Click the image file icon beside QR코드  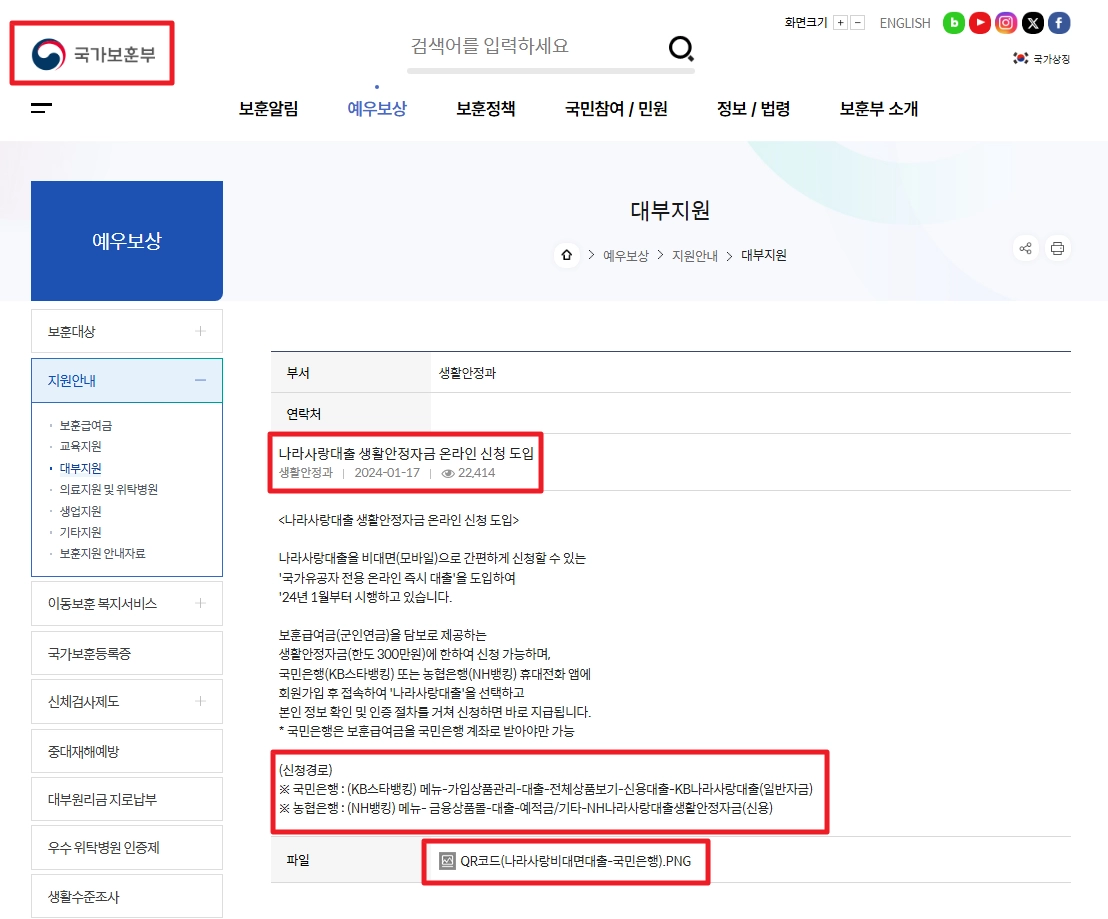(447, 861)
